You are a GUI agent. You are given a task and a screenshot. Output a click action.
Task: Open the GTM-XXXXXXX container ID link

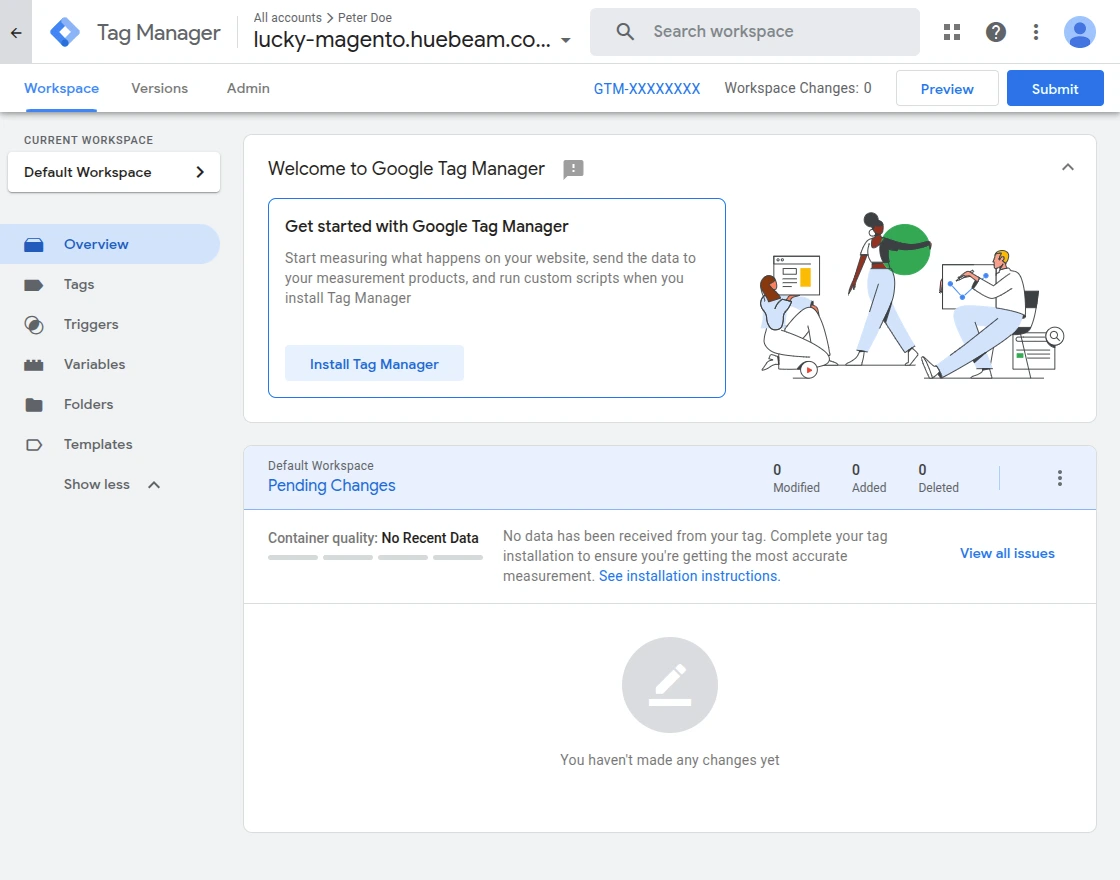(x=646, y=89)
